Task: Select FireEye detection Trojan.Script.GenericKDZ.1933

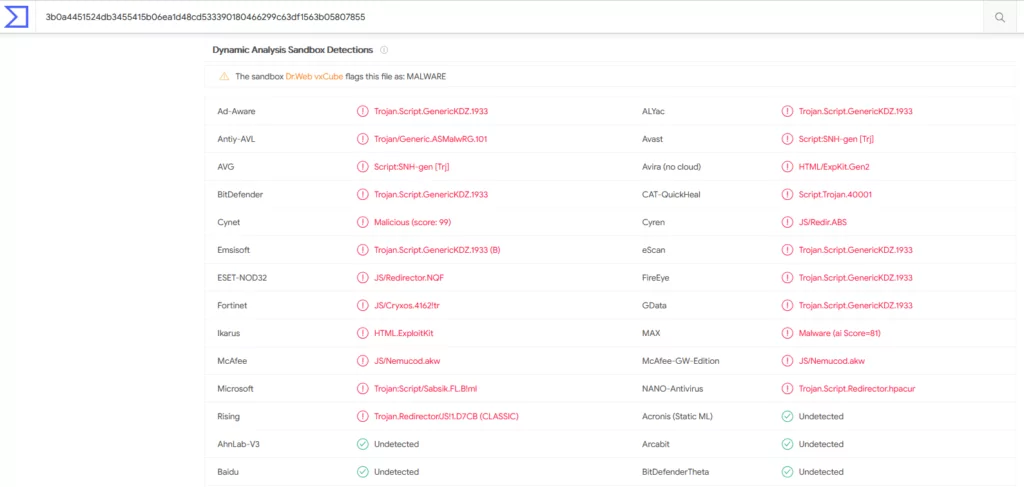Action: click(856, 277)
